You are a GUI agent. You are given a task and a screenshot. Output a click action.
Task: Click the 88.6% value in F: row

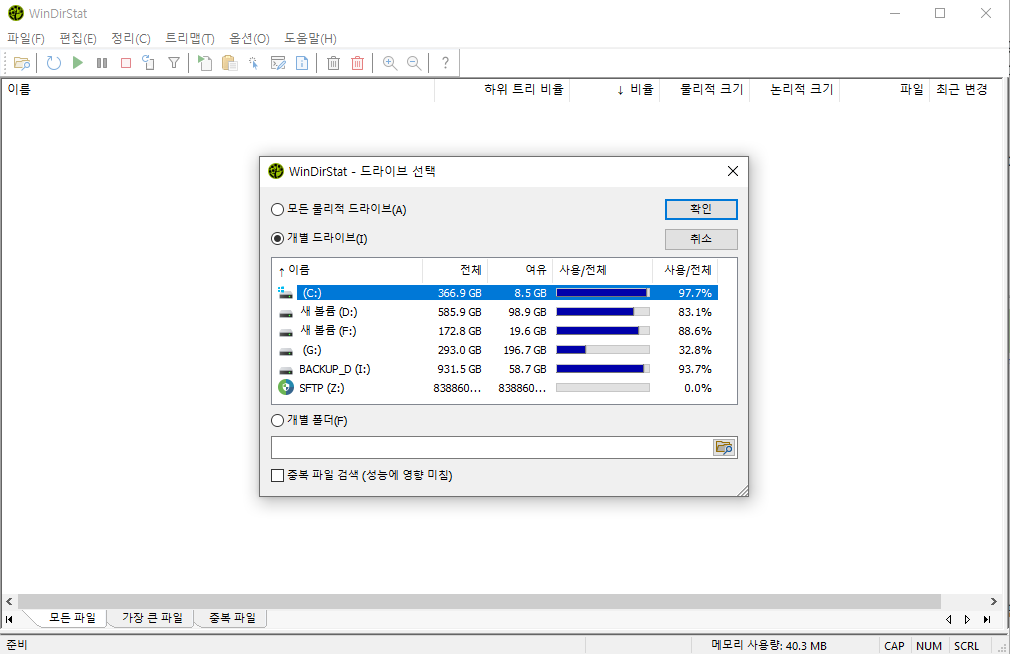[694, 331]
